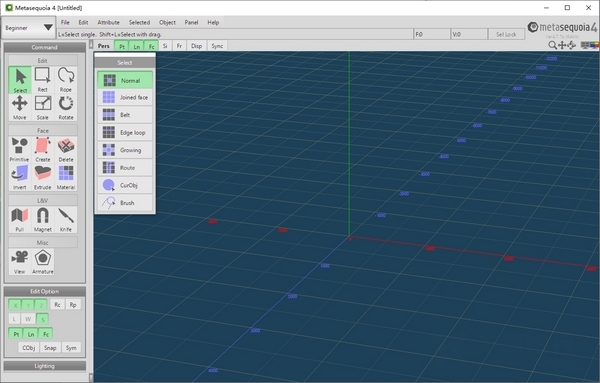Choose Edge loop selection mode

(125, 132)
